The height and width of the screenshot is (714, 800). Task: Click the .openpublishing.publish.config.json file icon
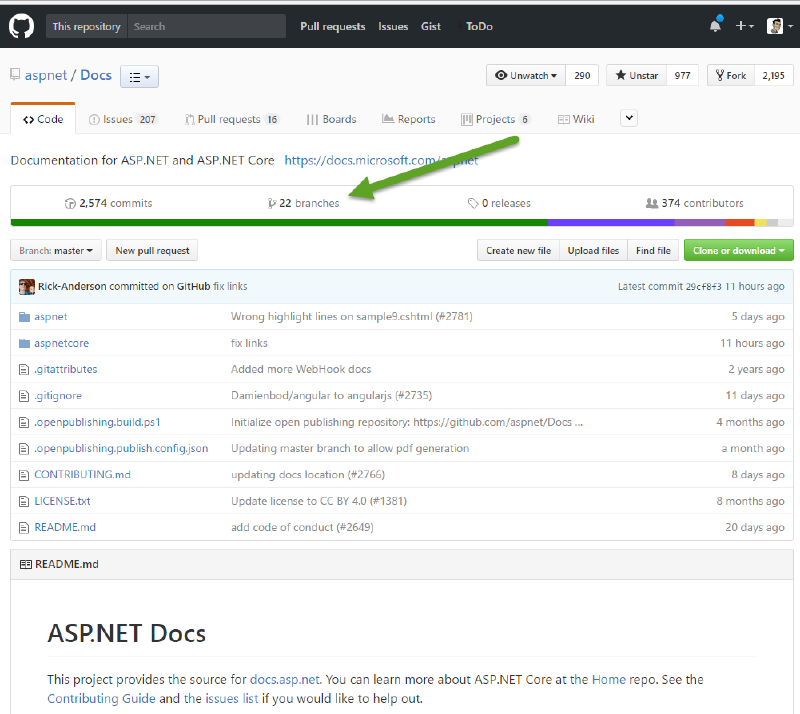click(x=24, y=449)
